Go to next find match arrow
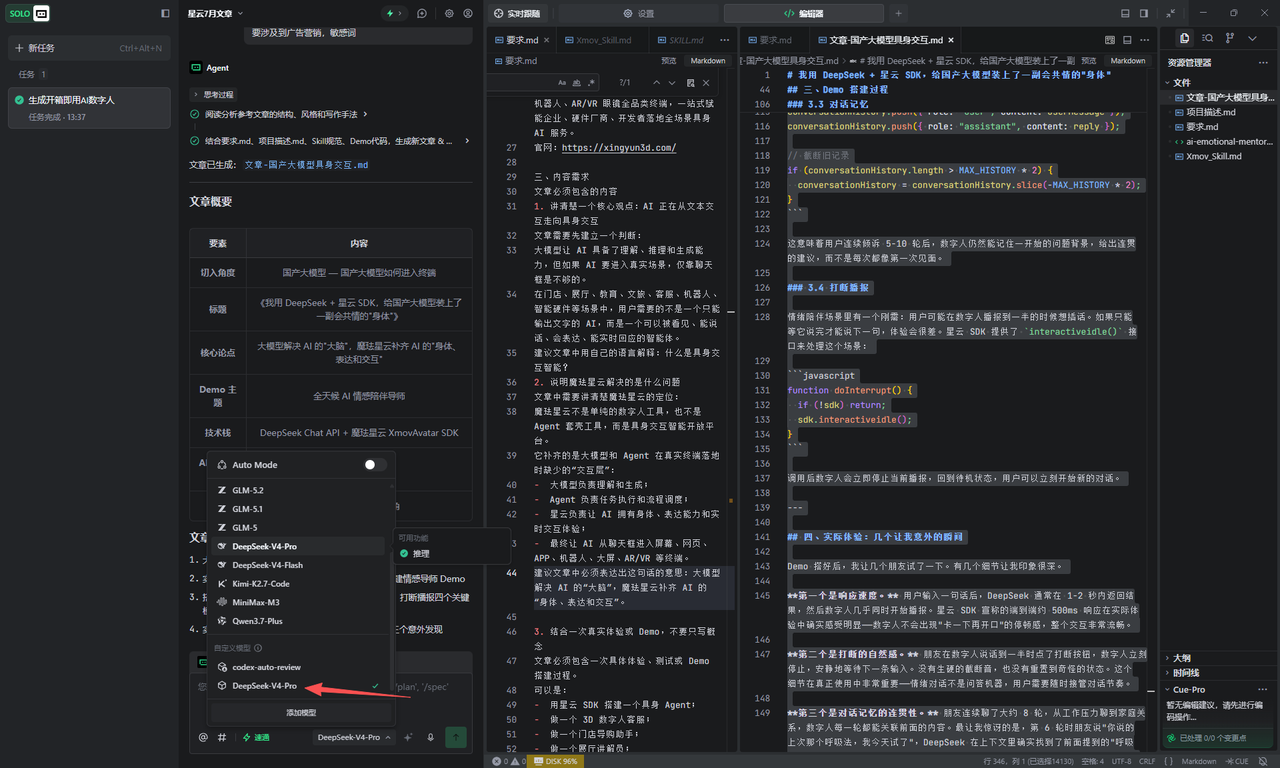1280x768 pixels. pyautogui.click(x=673, y=83)
